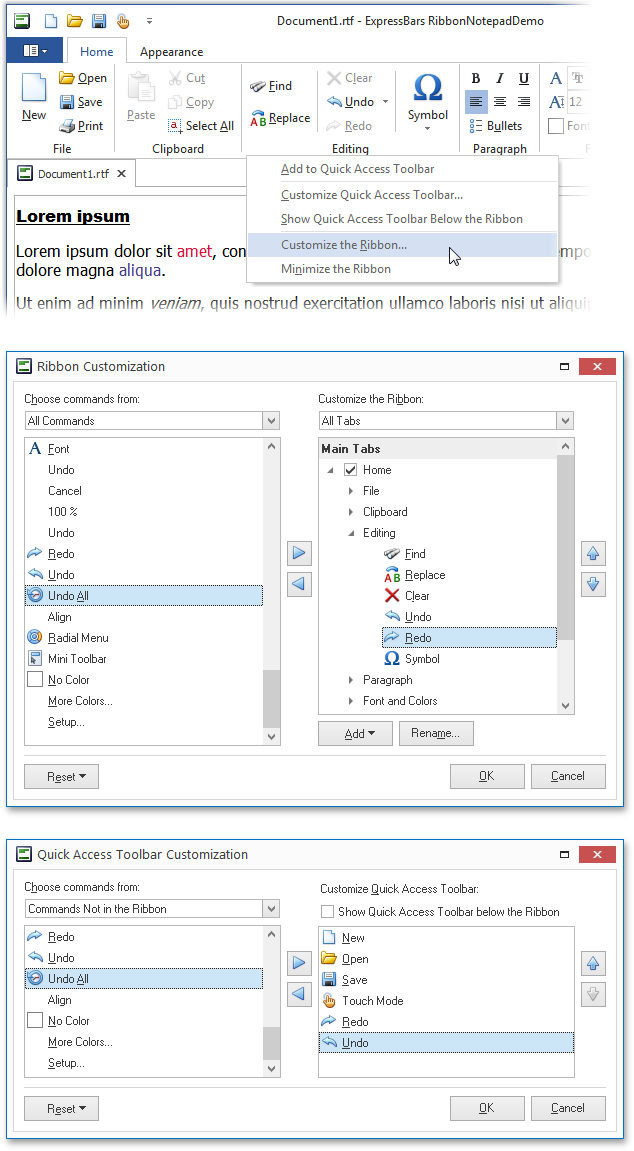Toggle Italic formatting in ribbon

pos(500,79)
